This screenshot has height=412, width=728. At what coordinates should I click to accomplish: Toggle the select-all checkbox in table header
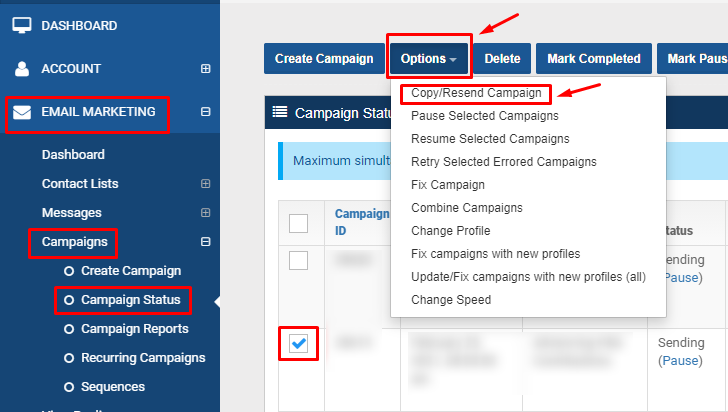pyautogui.click(x=298, y=223)
